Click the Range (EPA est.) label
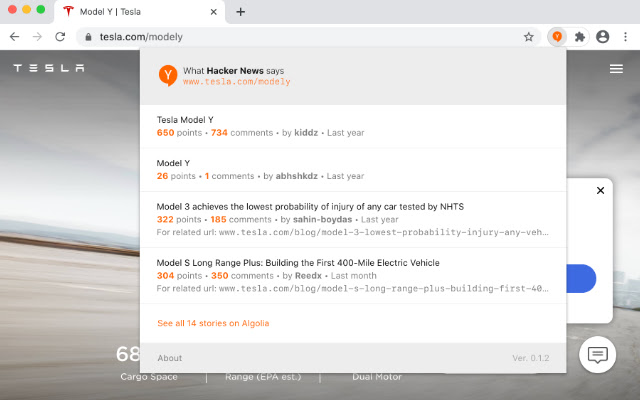 tap(263, 377)
